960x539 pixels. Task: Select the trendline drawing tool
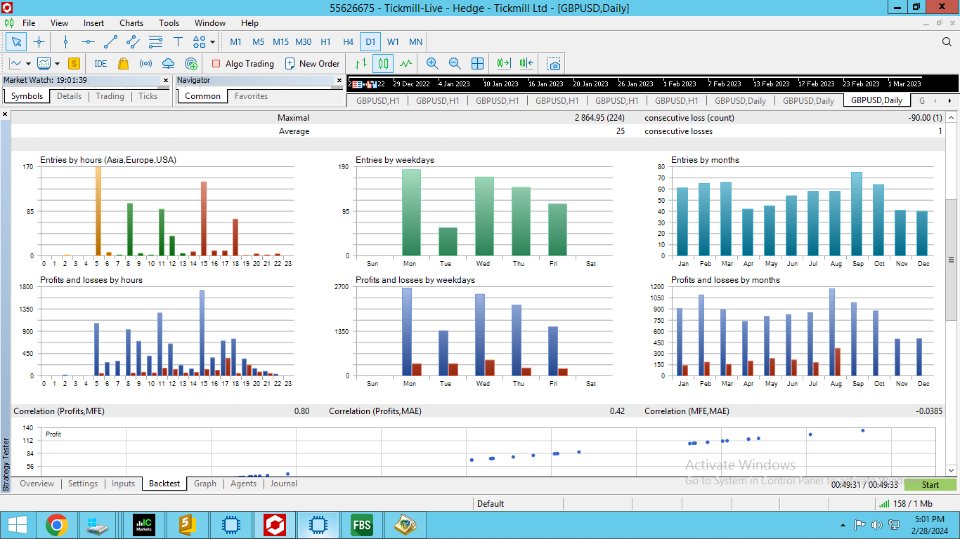(110, 42)
